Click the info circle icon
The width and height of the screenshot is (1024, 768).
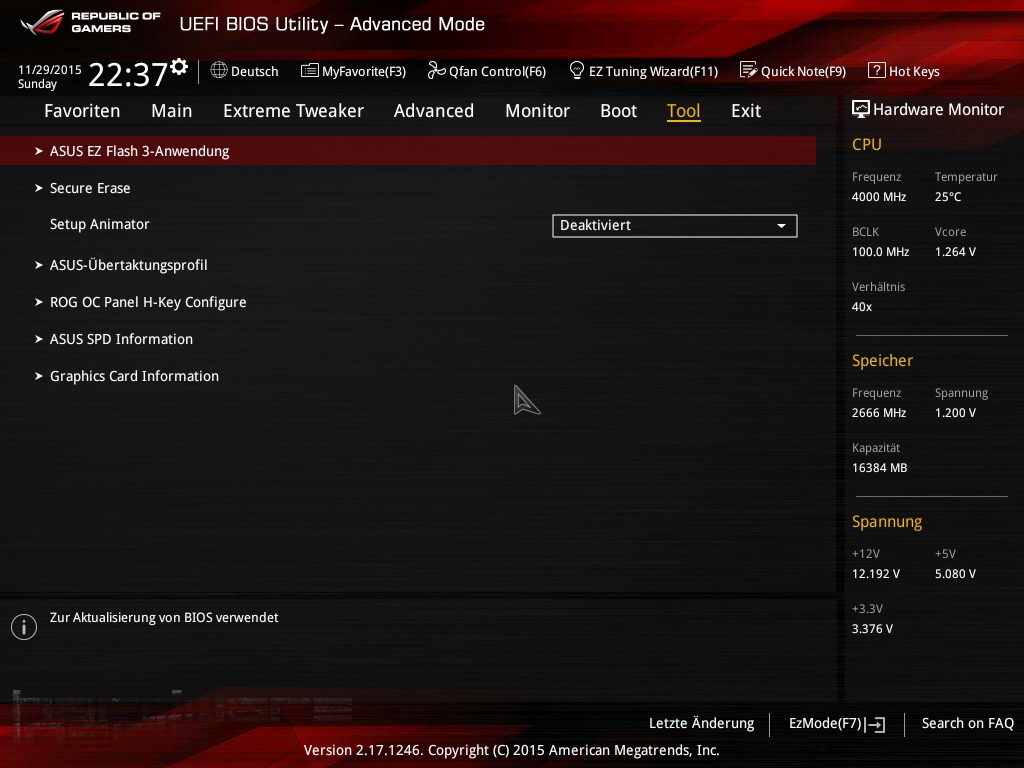pyautogui.click(x=24, y=627)
